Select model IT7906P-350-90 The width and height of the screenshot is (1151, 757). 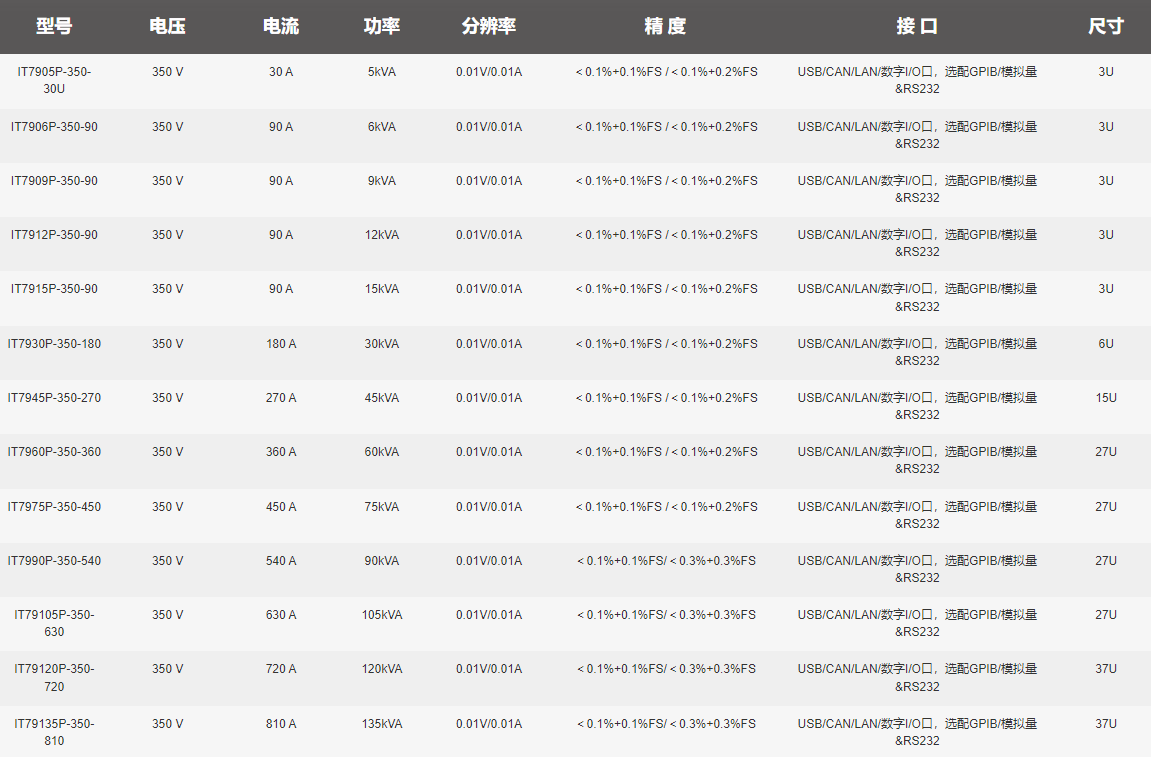tap(54, 127)
